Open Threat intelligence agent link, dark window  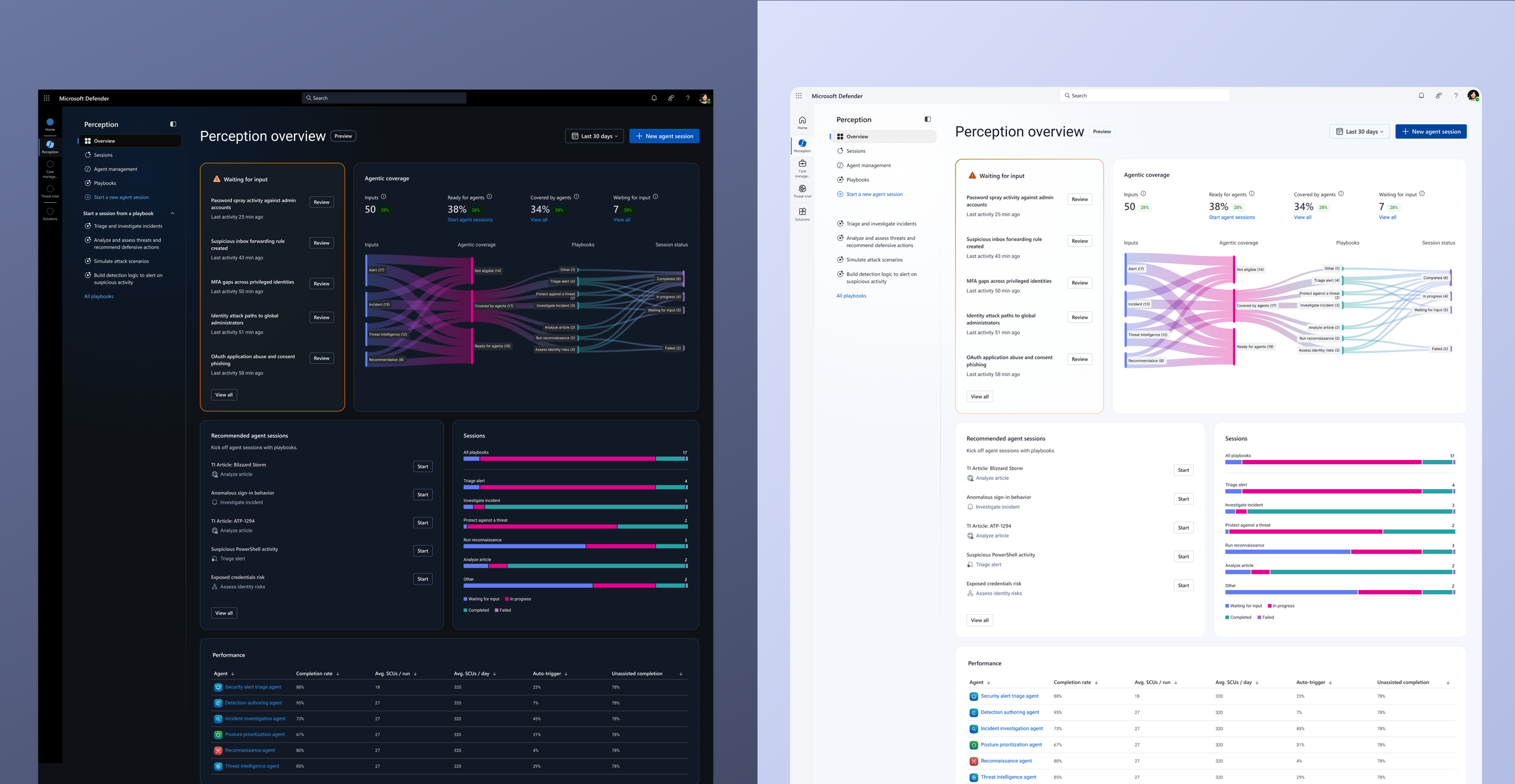click(x=252, y=766)
